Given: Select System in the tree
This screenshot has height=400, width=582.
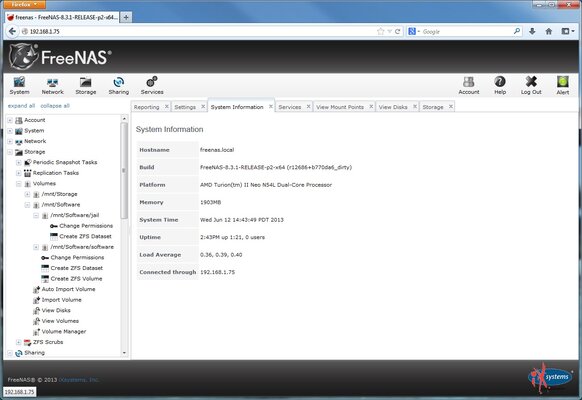Looking at the screenshot, I should [x=34, y=131].
